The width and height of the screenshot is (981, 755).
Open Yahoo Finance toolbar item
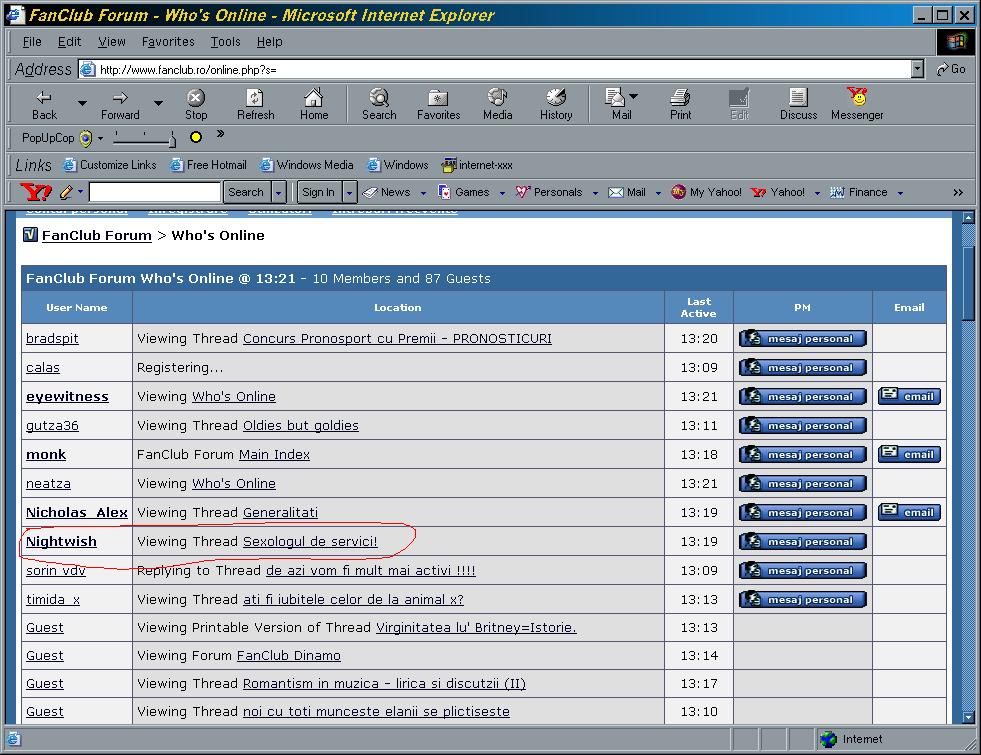tap(859, 192)
